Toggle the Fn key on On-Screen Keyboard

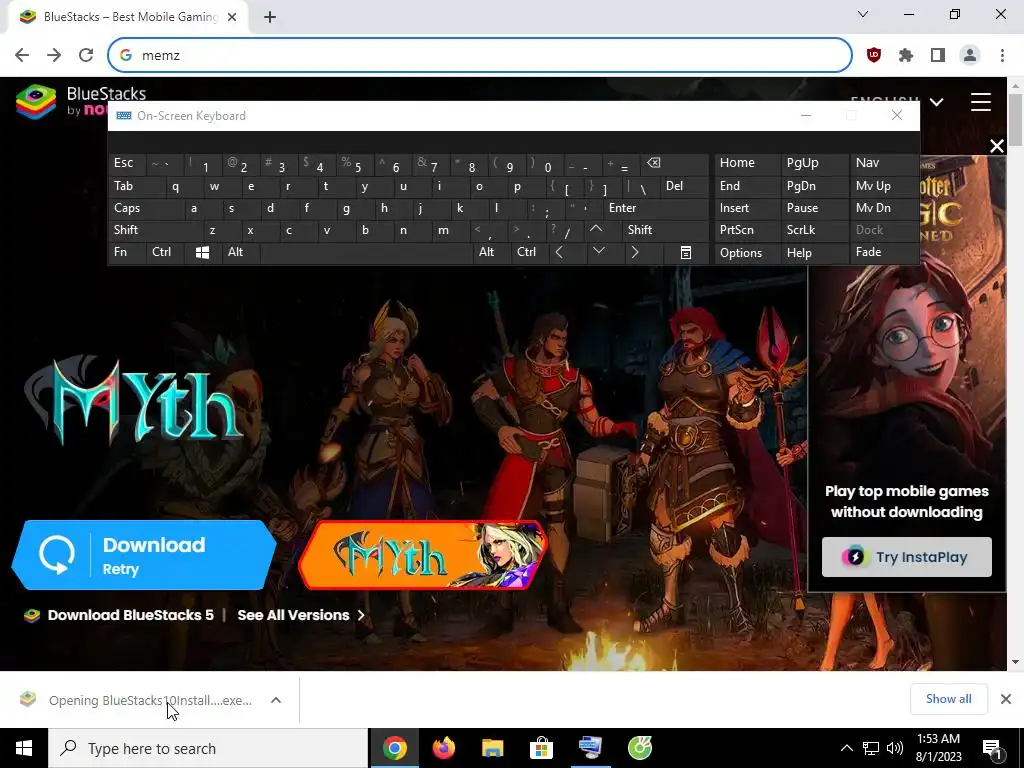coord(127,252)
